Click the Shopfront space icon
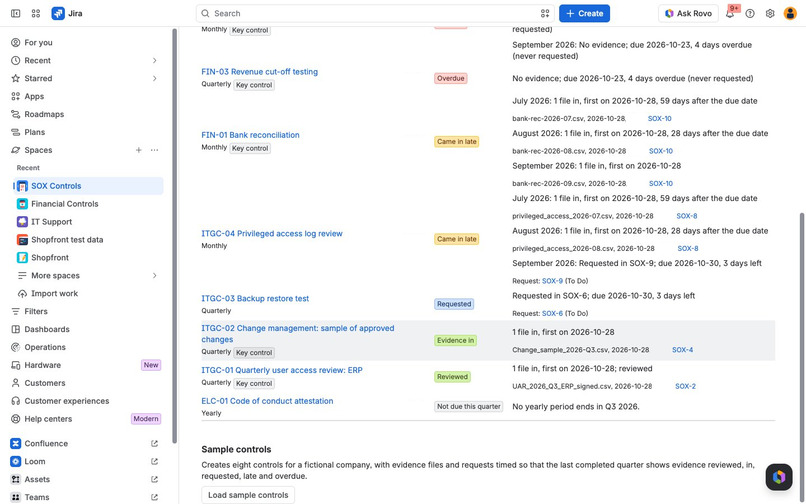 coord(22,258)
